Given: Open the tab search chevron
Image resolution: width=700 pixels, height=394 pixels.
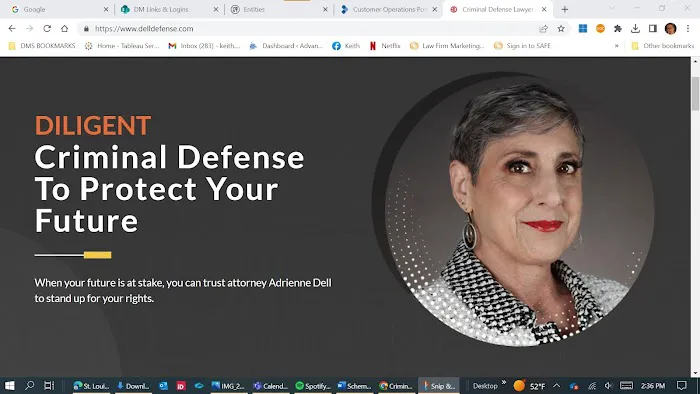Looking at the screenshot, I should coord(612,8).
